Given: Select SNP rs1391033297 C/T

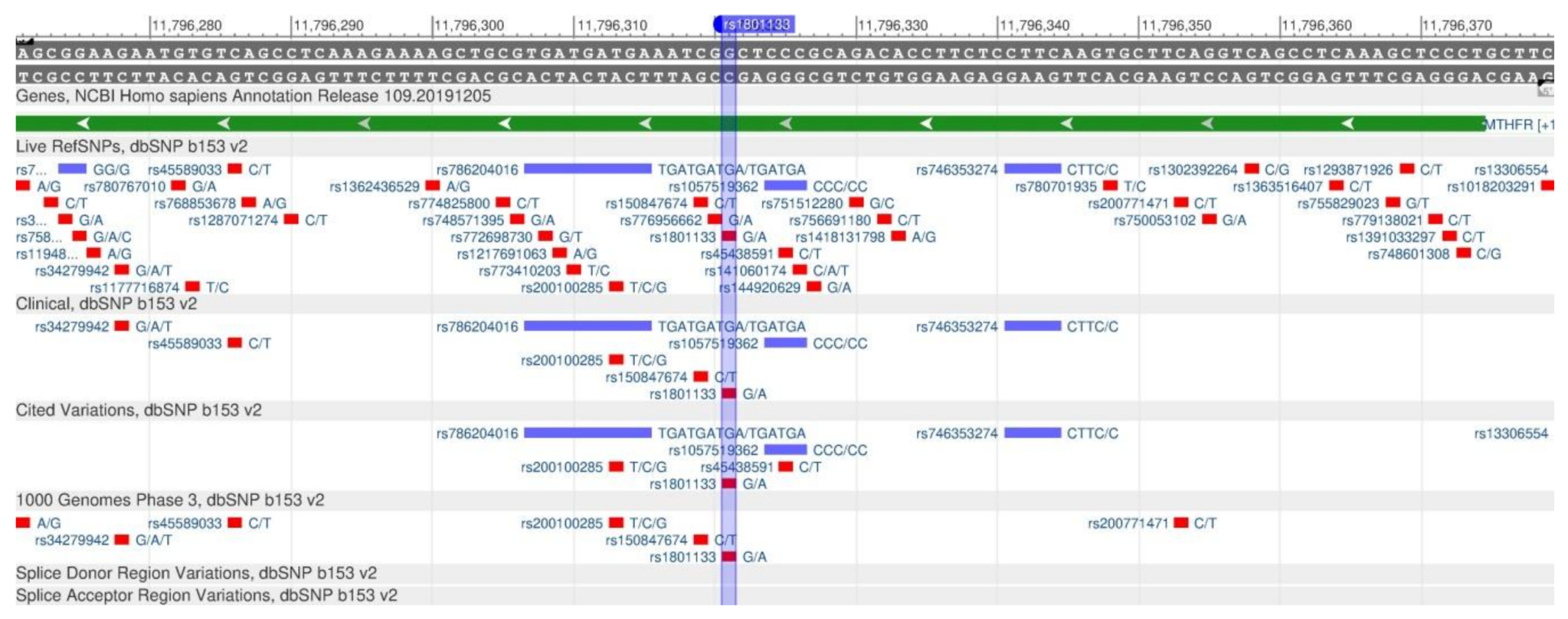Looking at the screenshot, I should tap(1450, 237).
